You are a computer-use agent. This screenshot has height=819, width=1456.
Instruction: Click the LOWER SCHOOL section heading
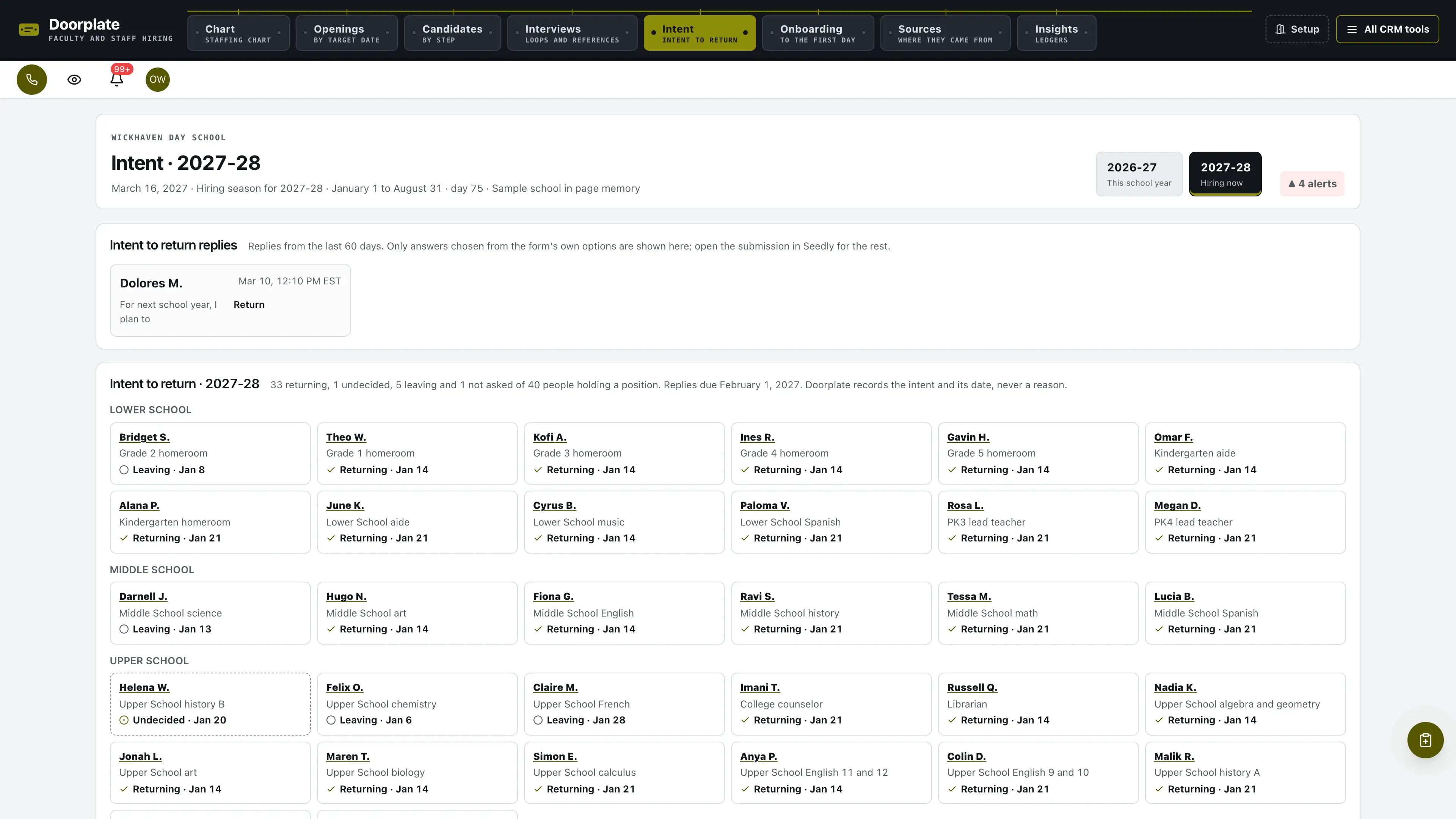click(151, 410)
